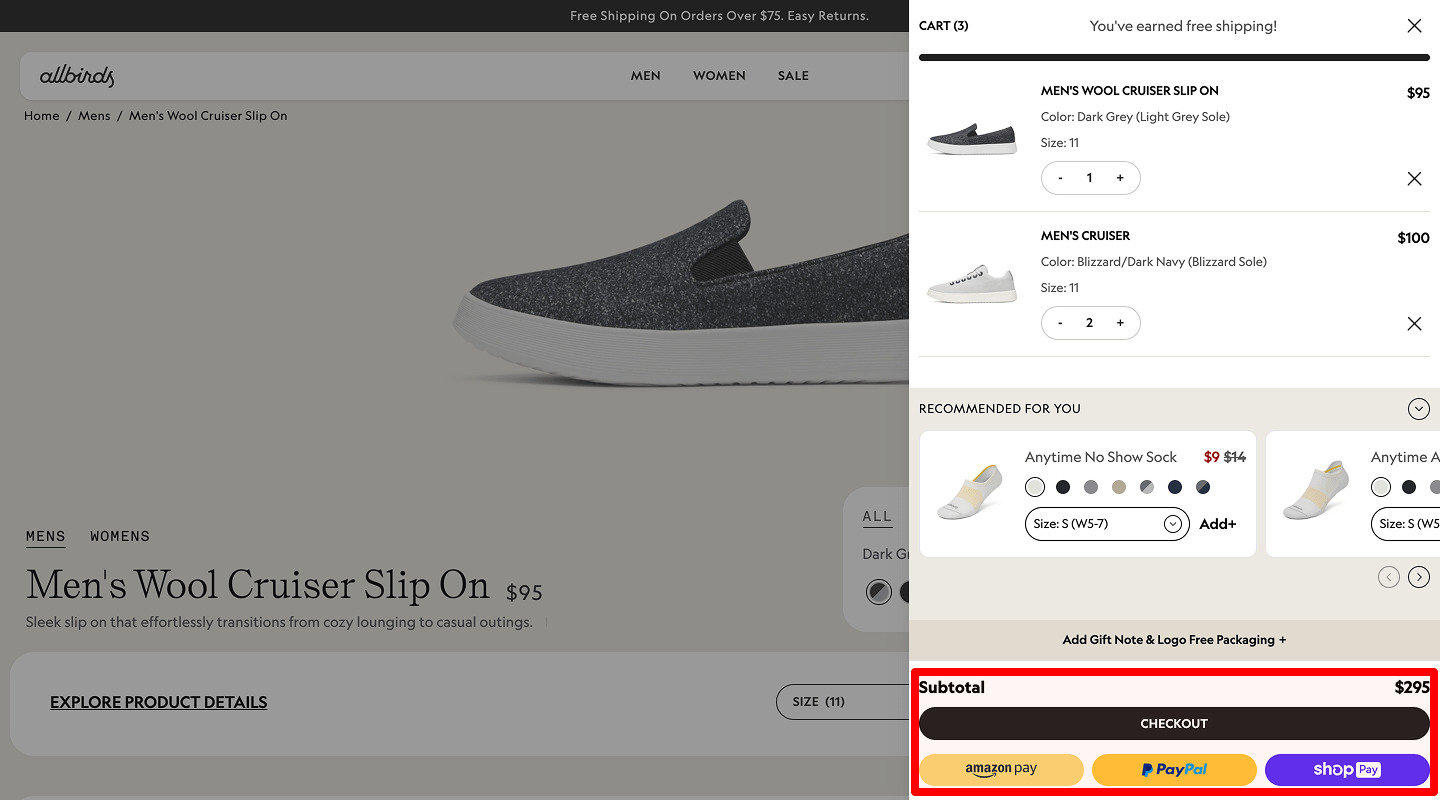Decrease Men's Cruiser quantity

[x=1060, y=323]
